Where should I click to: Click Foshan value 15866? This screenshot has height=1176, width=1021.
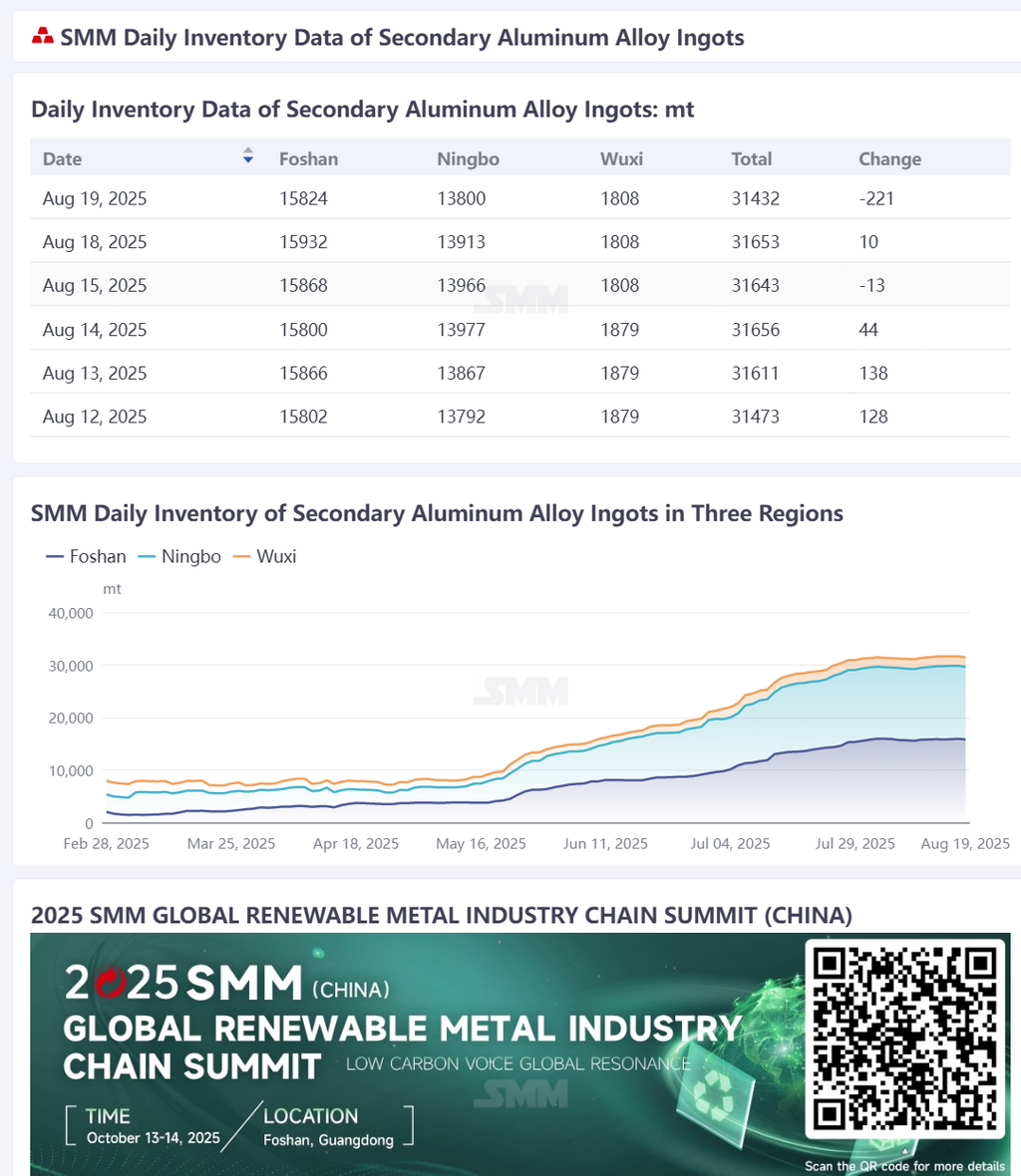[x=303, y=374]
